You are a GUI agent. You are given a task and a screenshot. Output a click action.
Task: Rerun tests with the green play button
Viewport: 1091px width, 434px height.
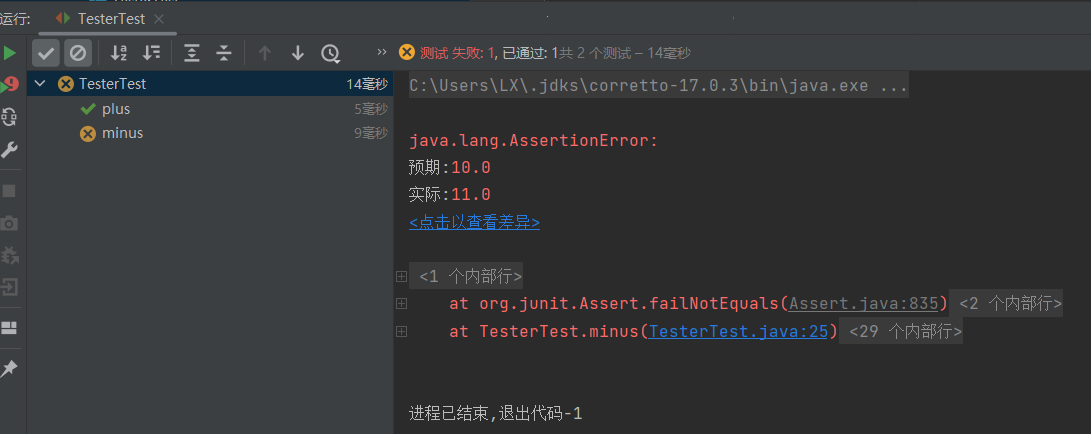(x=9, y=52)
